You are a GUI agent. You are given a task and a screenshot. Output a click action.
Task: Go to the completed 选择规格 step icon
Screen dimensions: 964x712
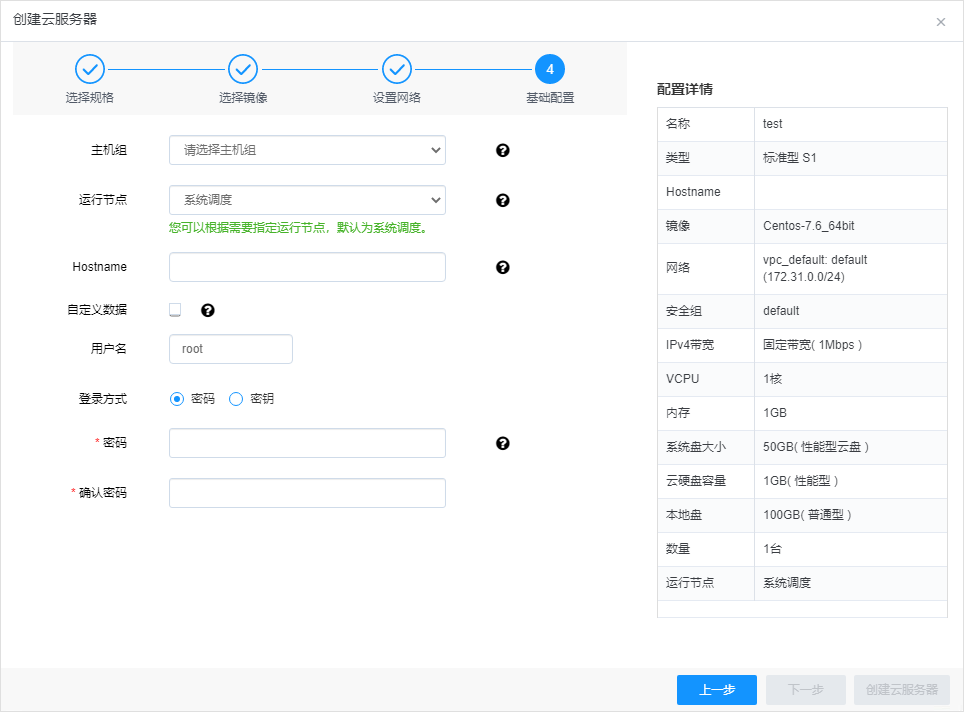click(90, 69)
